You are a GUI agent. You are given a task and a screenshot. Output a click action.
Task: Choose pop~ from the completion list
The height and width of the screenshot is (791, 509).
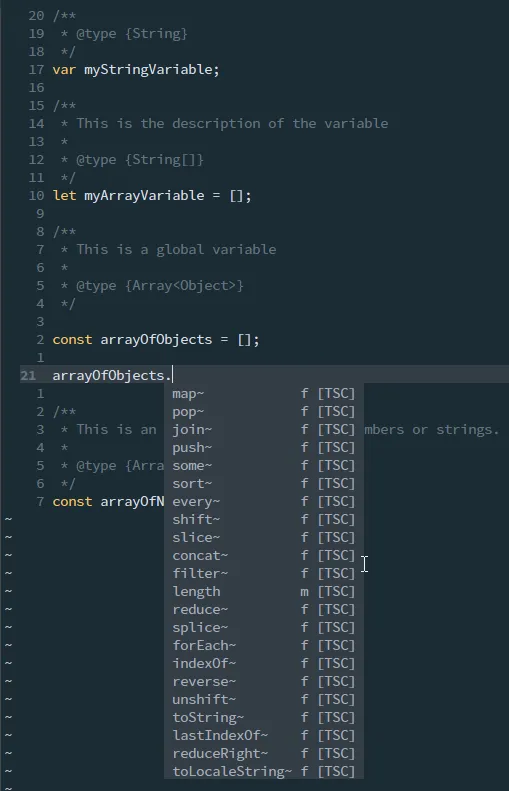pyautogui.click(x=263, y=412)
